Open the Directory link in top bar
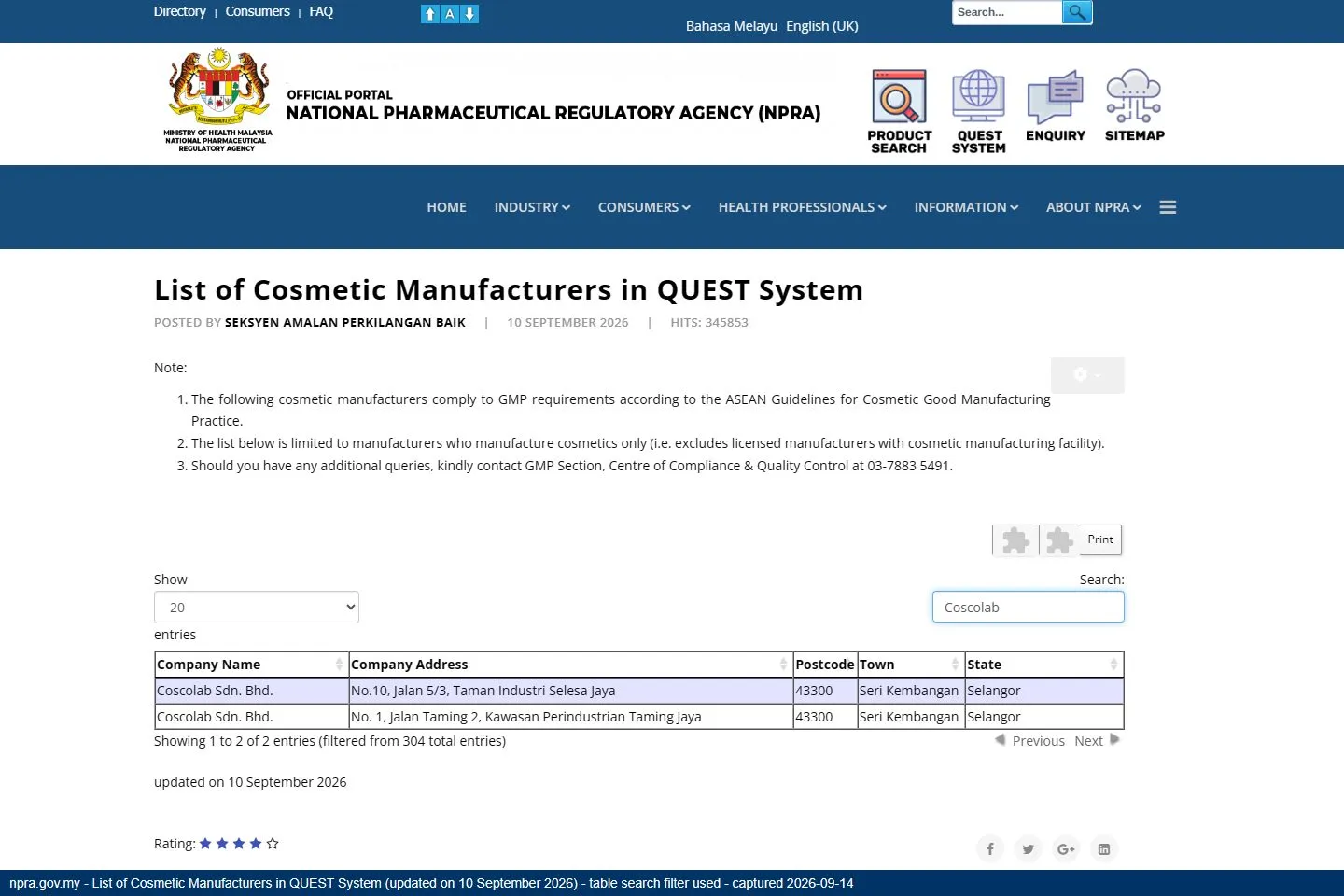The width and height of the screenshot is (1344, 896). tap(180, 11)
